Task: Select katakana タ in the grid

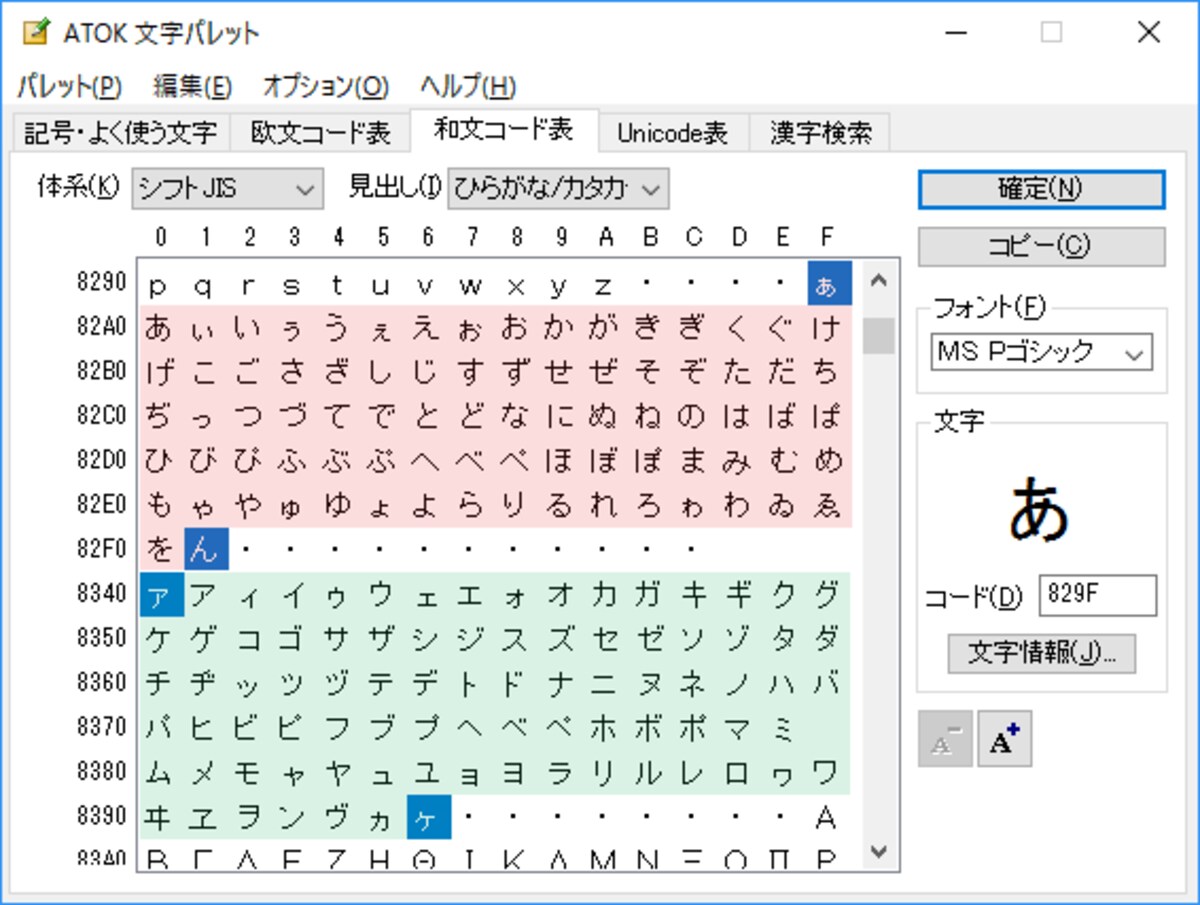Action: (x=784, y=639)
